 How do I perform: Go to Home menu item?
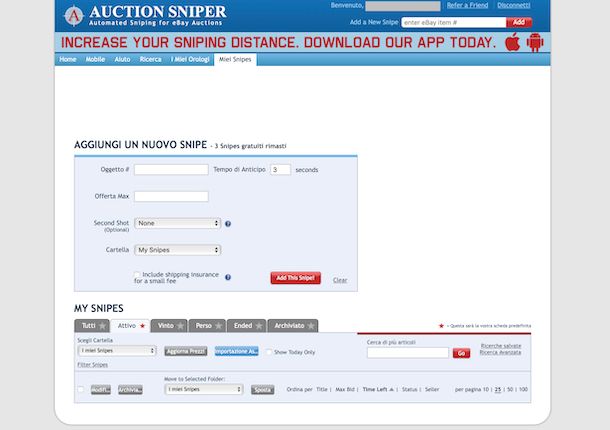pyautogui.click(x=68, y=59)
